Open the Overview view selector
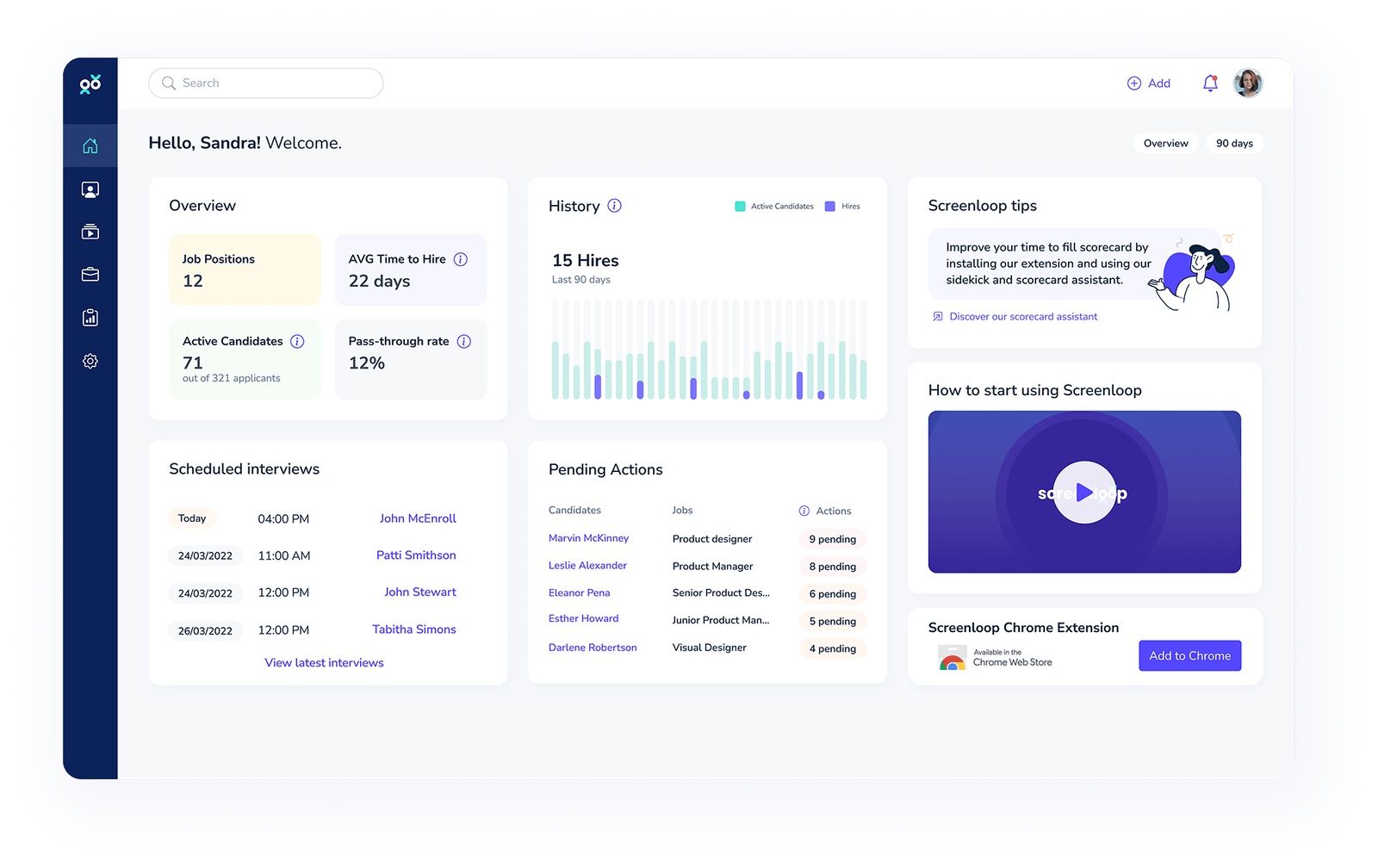This screenshot has height=868, width=1378. (x=1165, y=144)
